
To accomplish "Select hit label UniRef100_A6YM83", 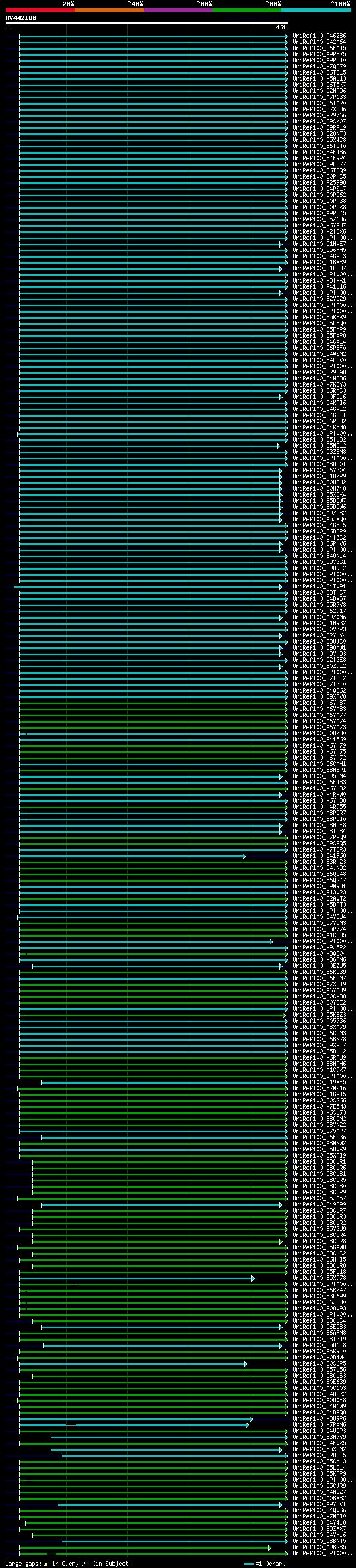I will click(319, 709).
